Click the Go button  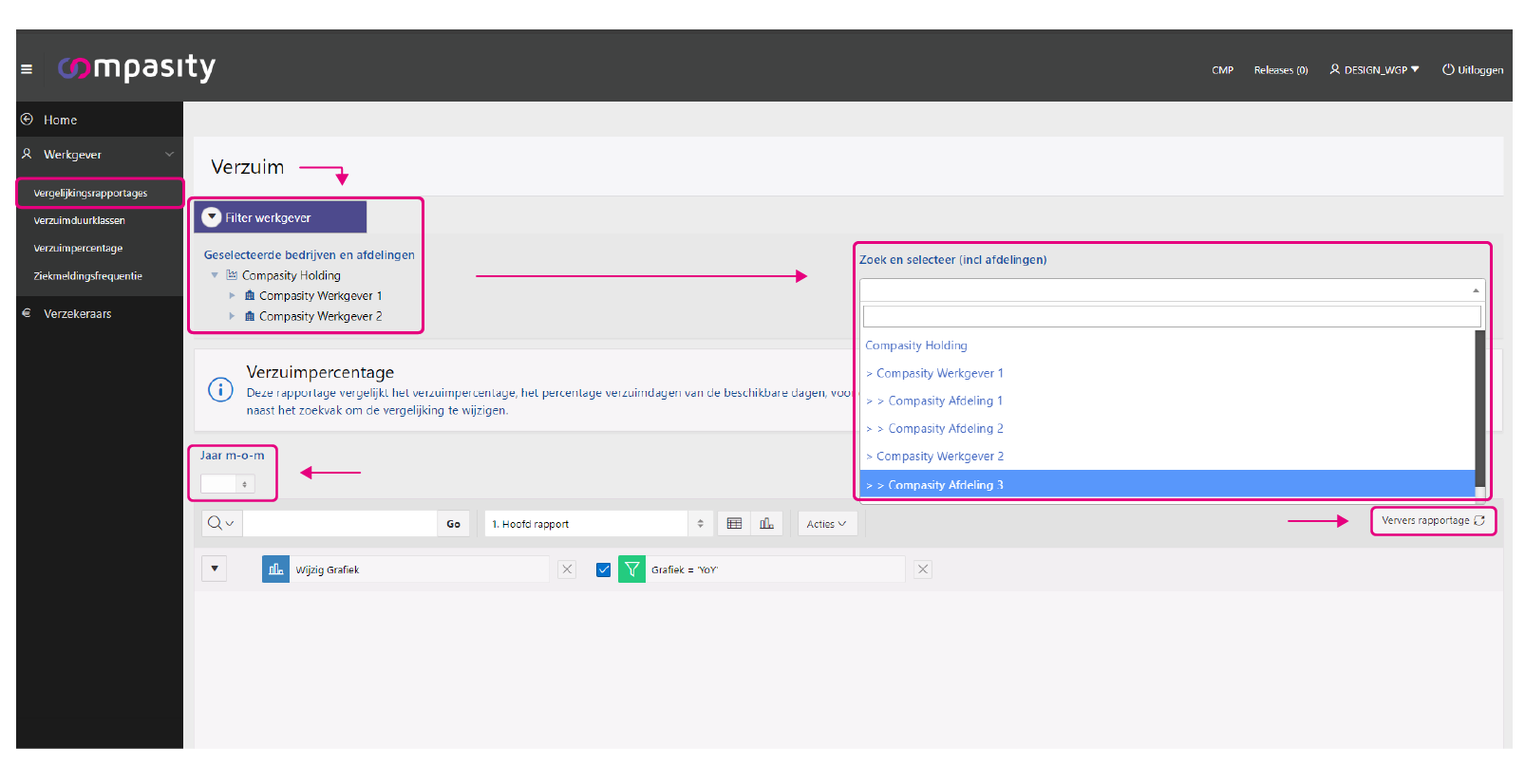(453, 524)
